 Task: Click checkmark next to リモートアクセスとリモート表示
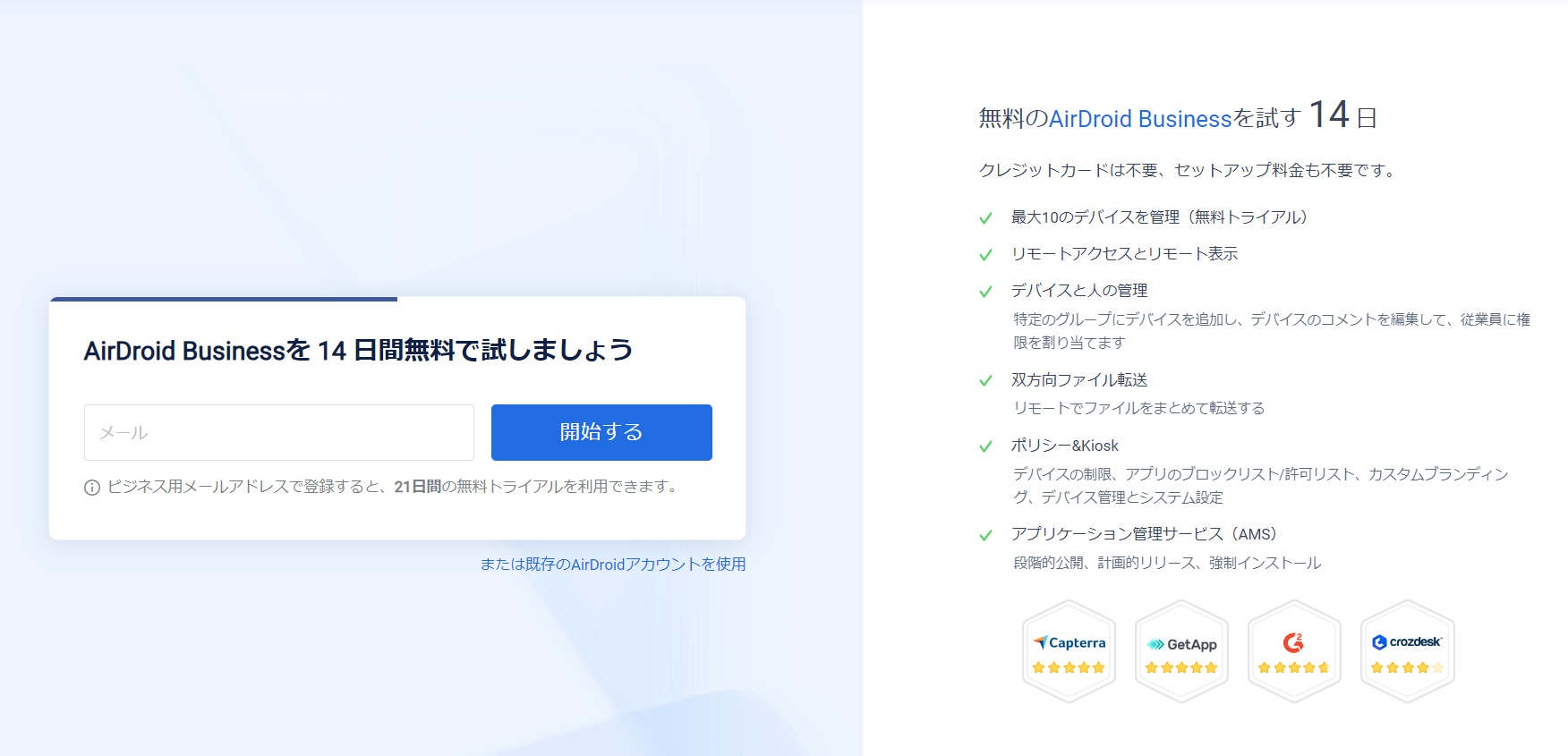[x=986, y=255]
